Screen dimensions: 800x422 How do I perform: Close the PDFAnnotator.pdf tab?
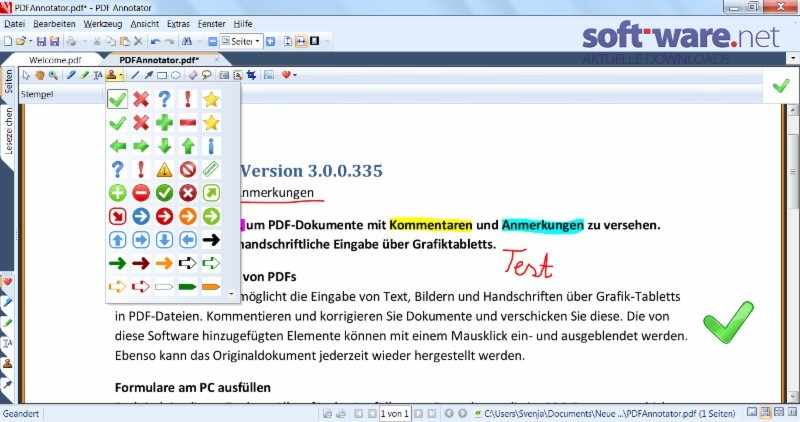pos(217,60)
